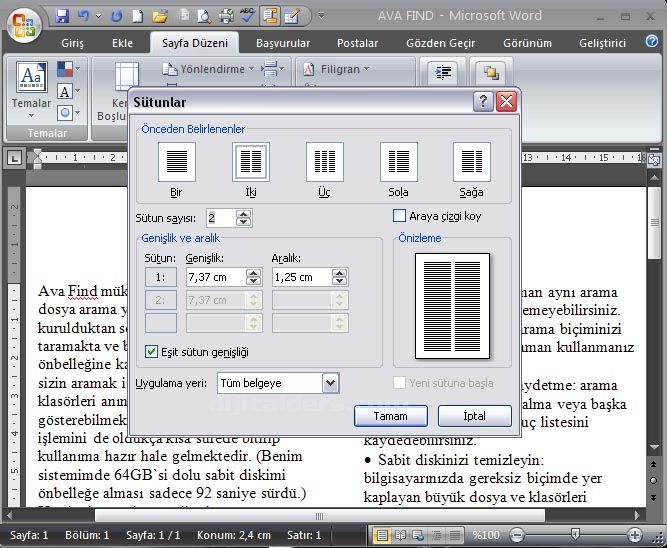Image resolution: width=667 pixels, height=548 pixels.
Task: Redo the last action
Action: [x=116, y=16]
